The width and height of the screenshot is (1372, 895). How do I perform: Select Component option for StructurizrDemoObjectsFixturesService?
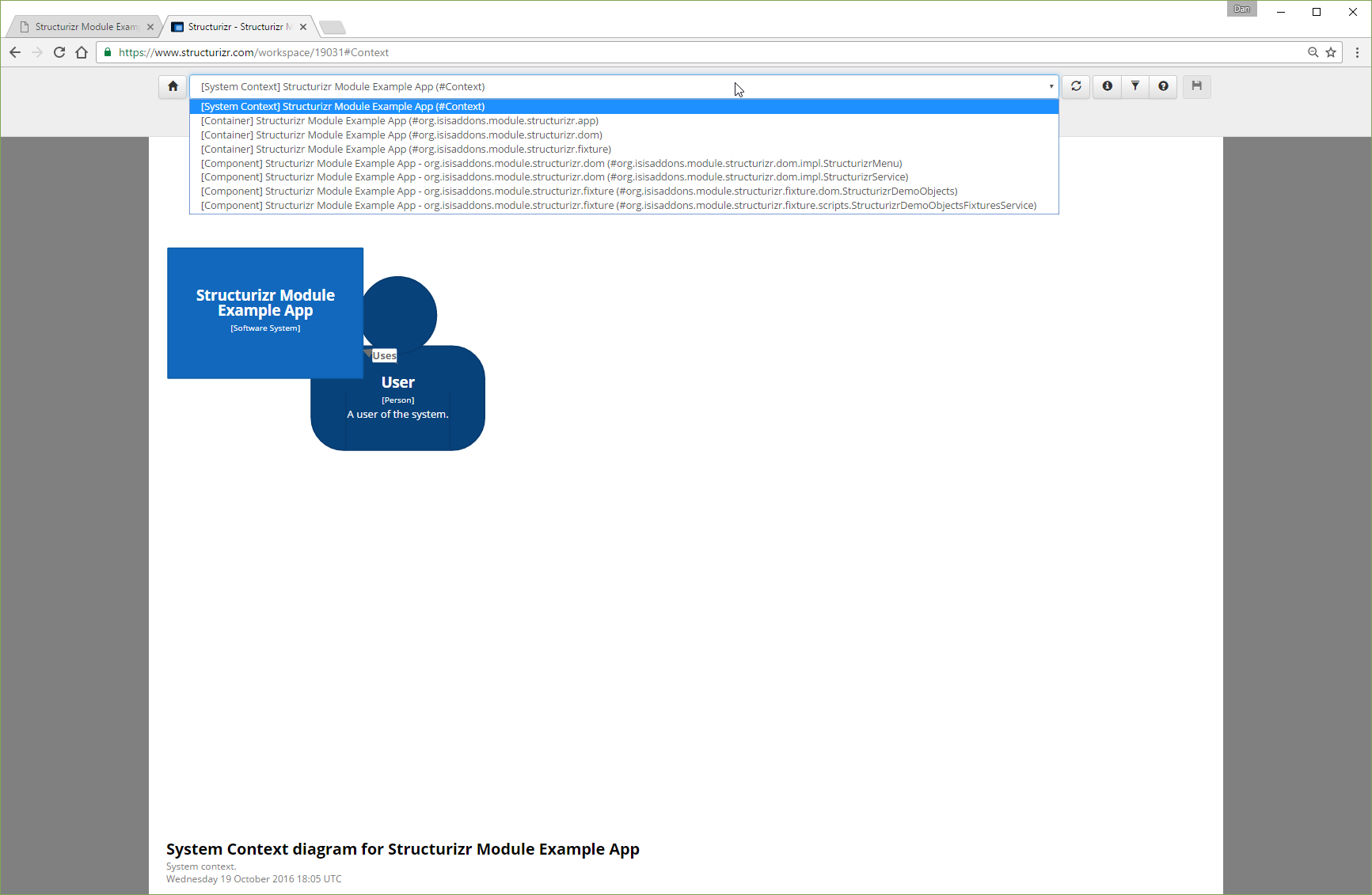pyautogui.click(x=624, y=206)
